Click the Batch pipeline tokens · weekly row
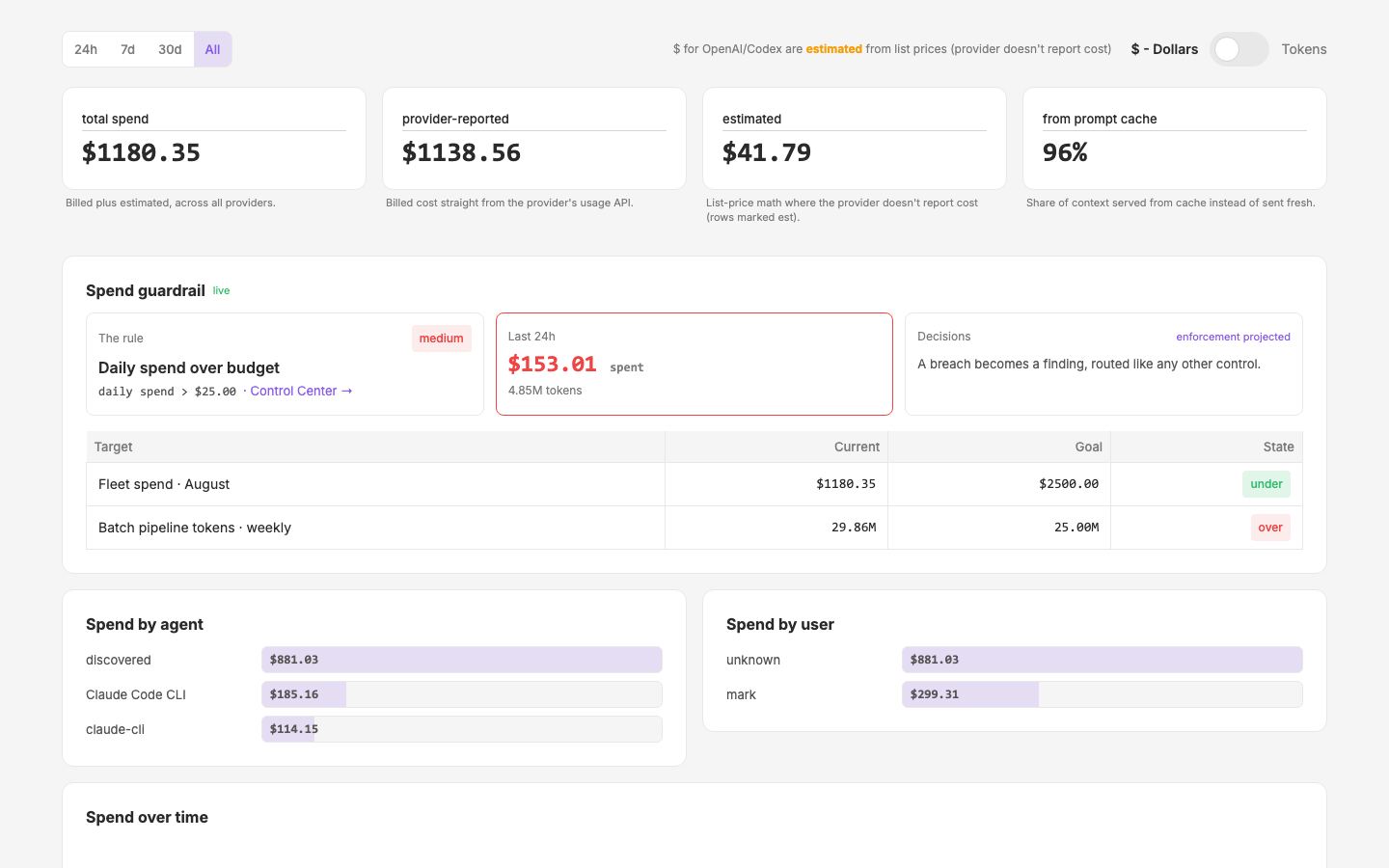This screenshot has height=868, width=1389. click(x=694, y=528)
